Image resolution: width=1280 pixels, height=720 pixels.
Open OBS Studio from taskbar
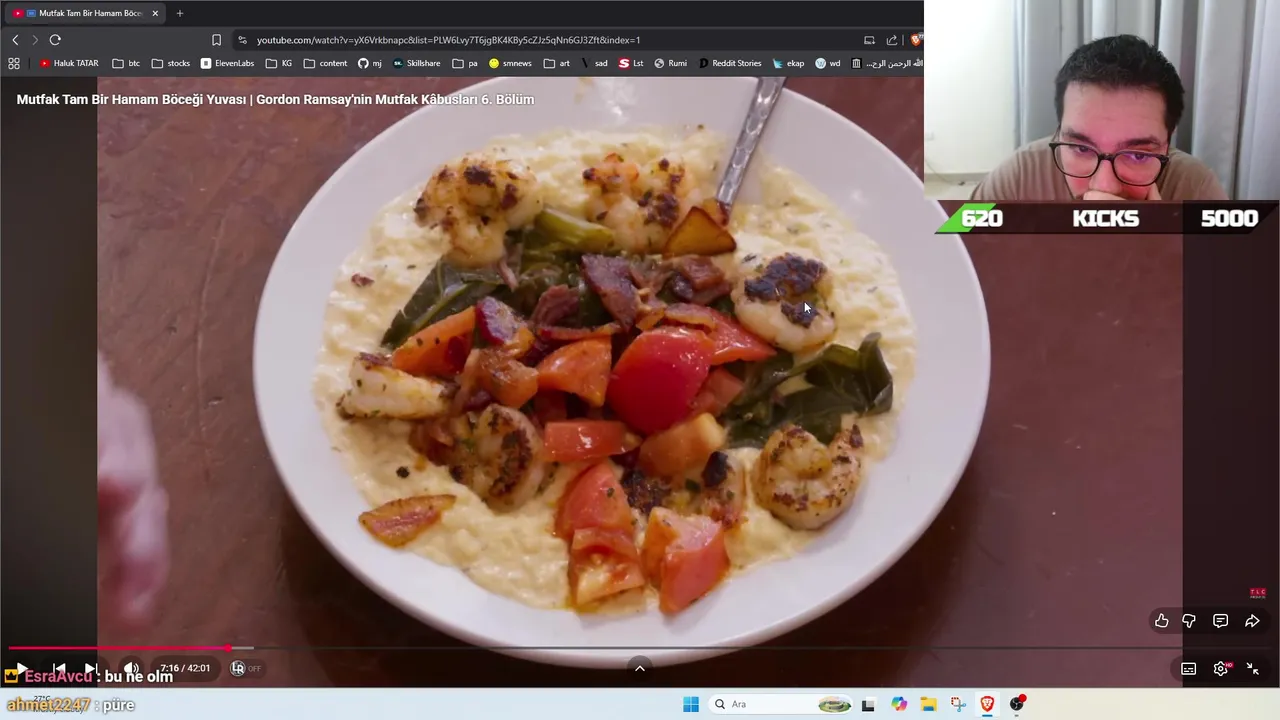(x=1017, y=704)
